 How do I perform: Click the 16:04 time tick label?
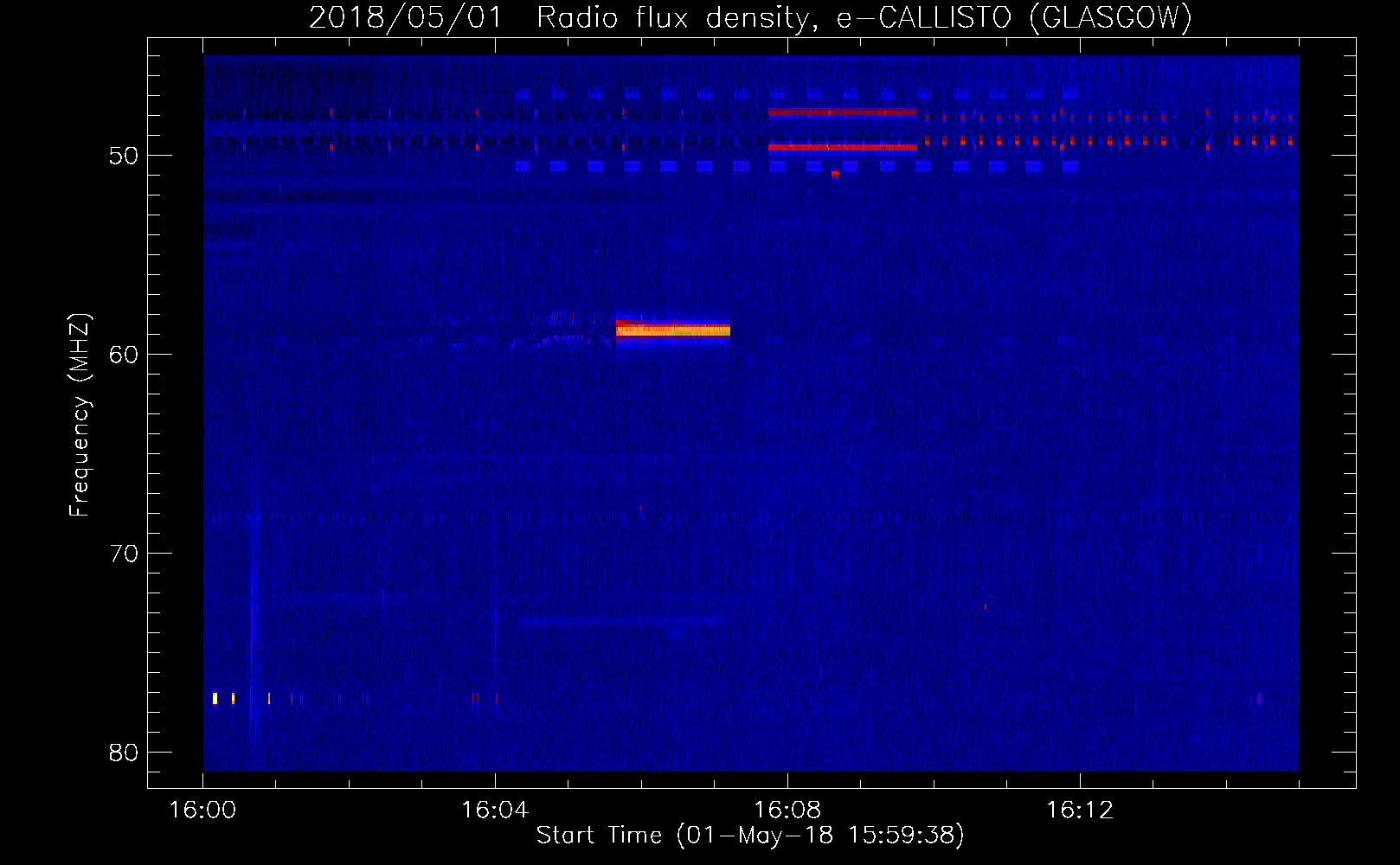coord(495,810)
